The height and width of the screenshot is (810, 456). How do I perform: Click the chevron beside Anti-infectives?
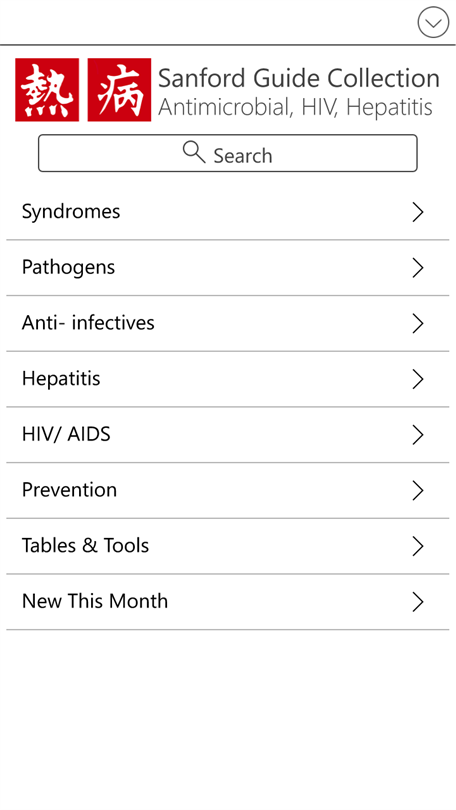pos(418,323)
